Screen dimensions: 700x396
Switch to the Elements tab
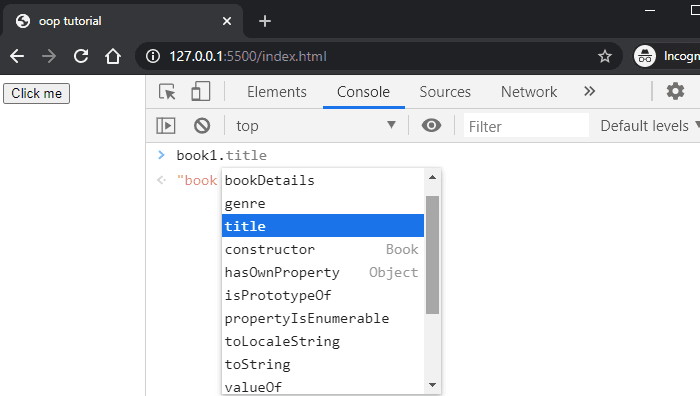click(x=277, y=92)
